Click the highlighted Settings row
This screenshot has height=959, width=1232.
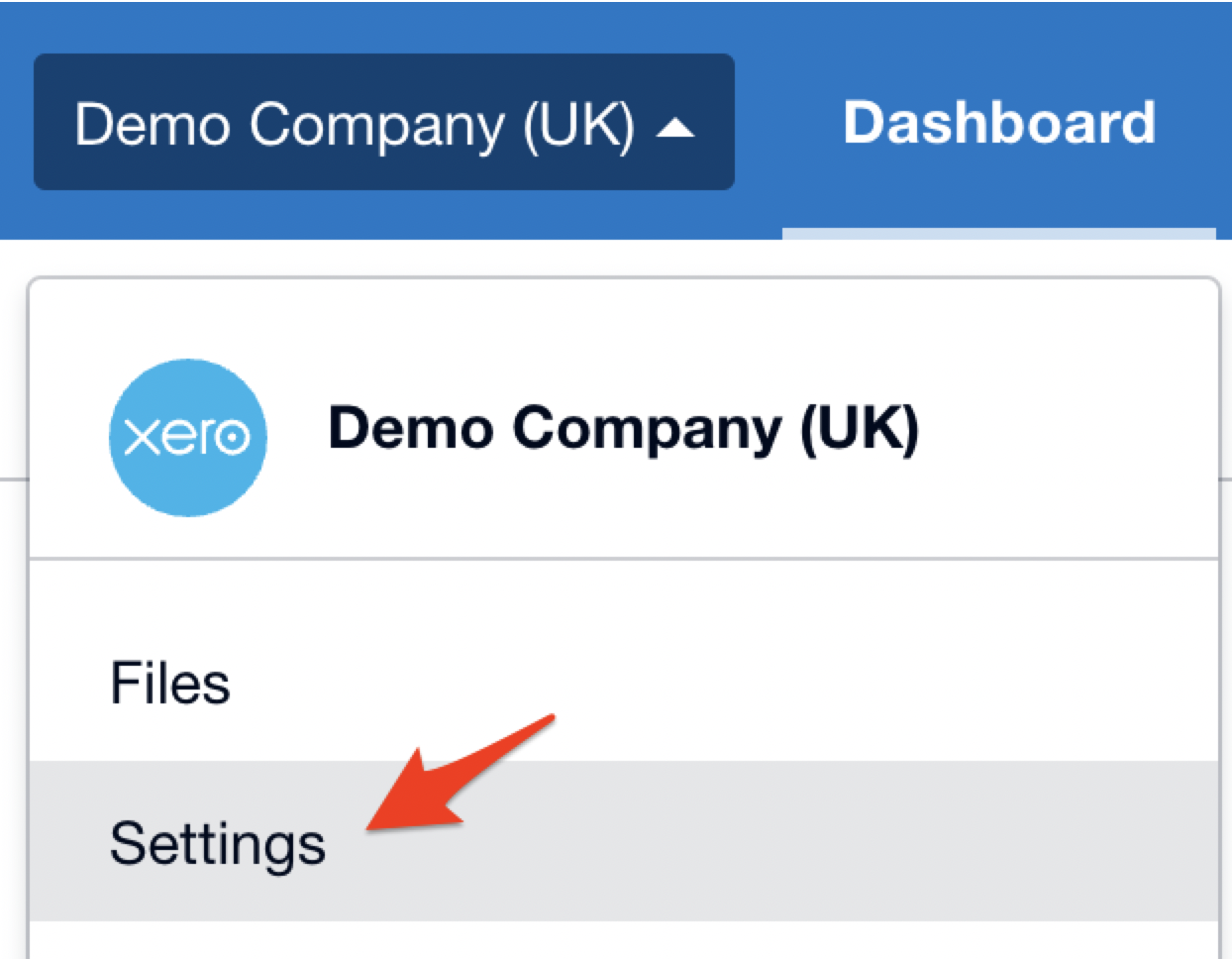(x=623, y=841)
